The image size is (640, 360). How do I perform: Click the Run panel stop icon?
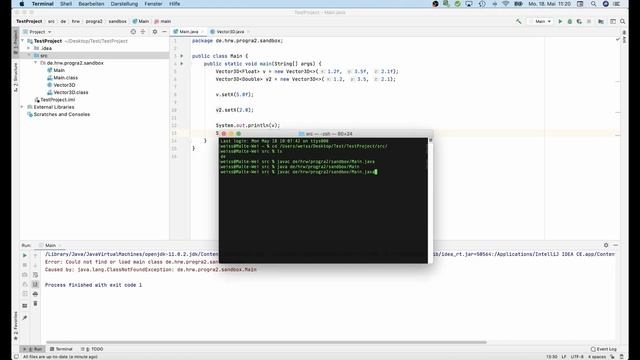[x=24, y=265]
